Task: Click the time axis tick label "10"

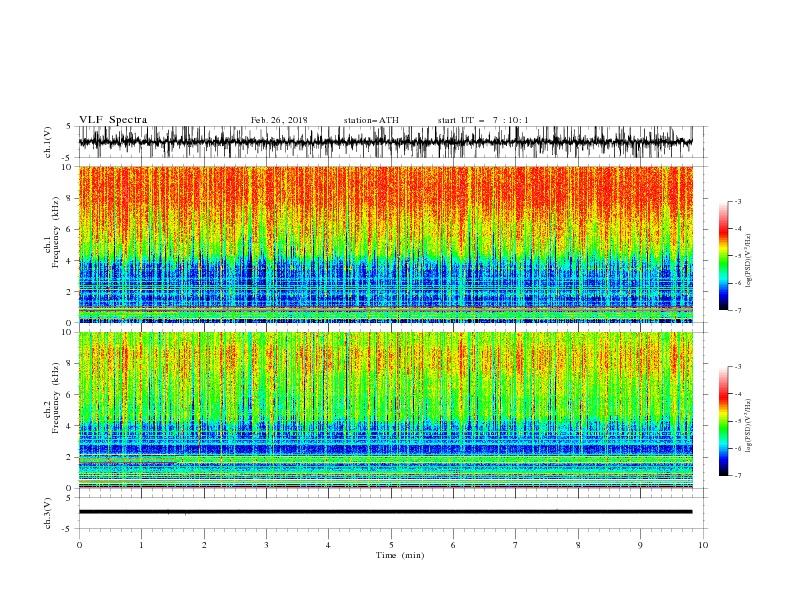Action: 703,545
